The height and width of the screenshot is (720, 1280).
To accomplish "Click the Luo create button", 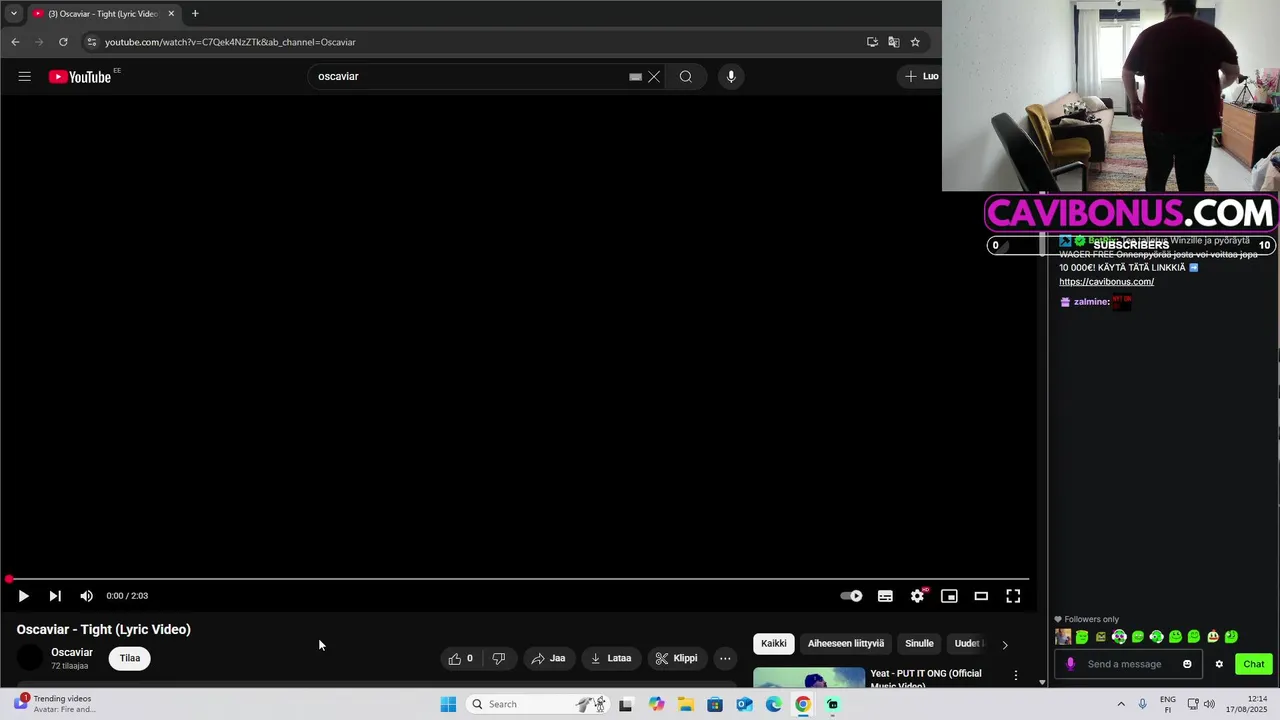I will 921,76.
